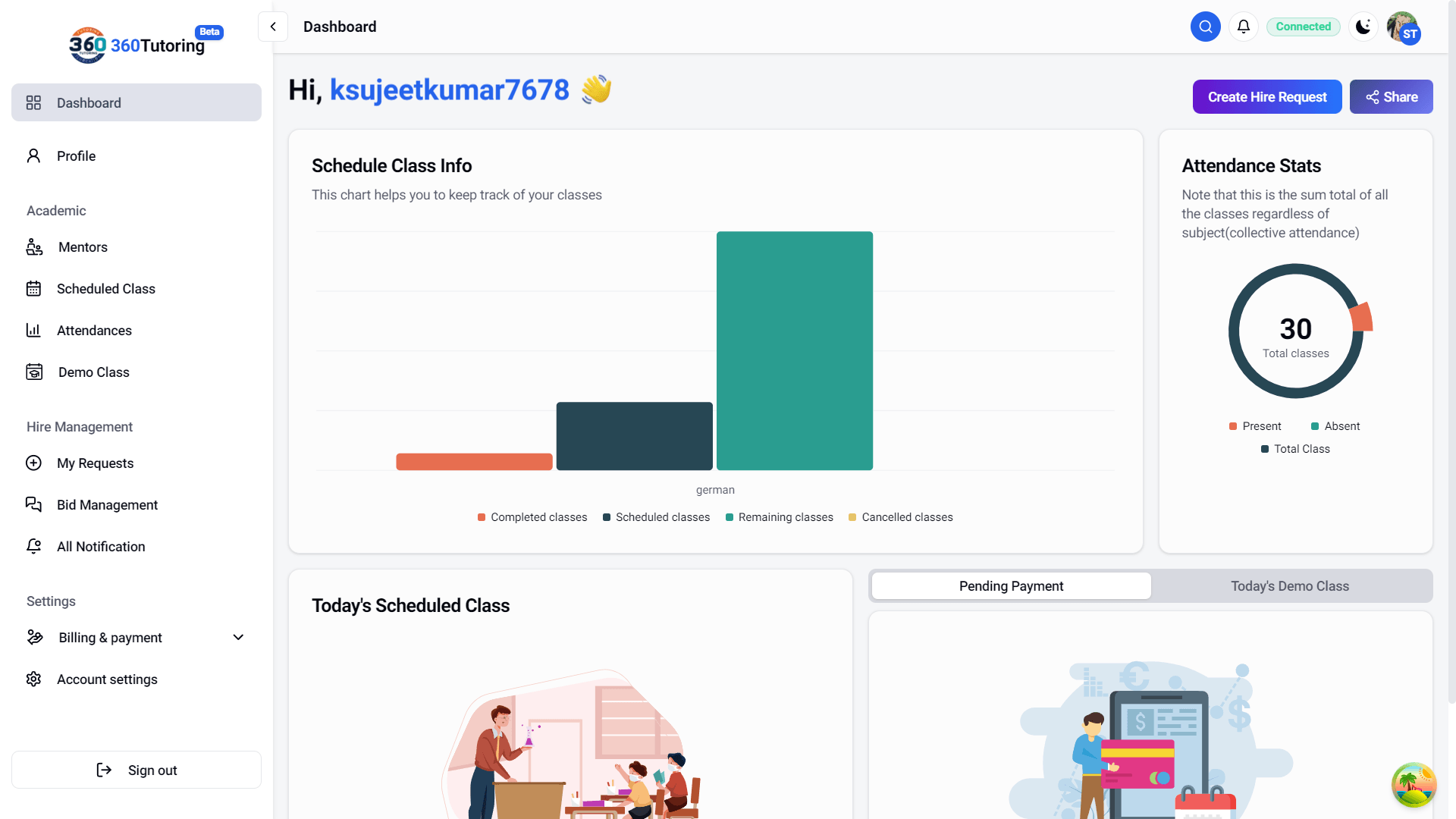
Task: Click the Create Hire Request button
Action: tap(1266, 97)
